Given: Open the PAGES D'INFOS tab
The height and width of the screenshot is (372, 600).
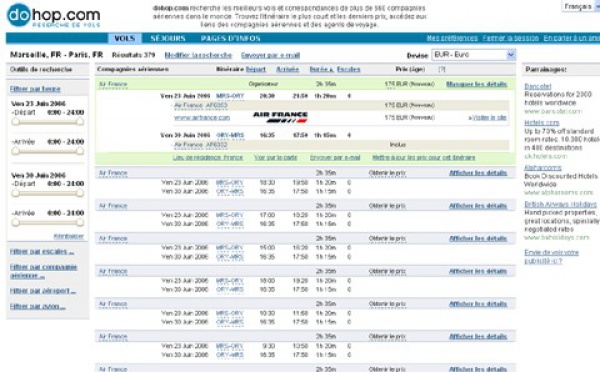Looking at the screenshot, I should [230, 38].
